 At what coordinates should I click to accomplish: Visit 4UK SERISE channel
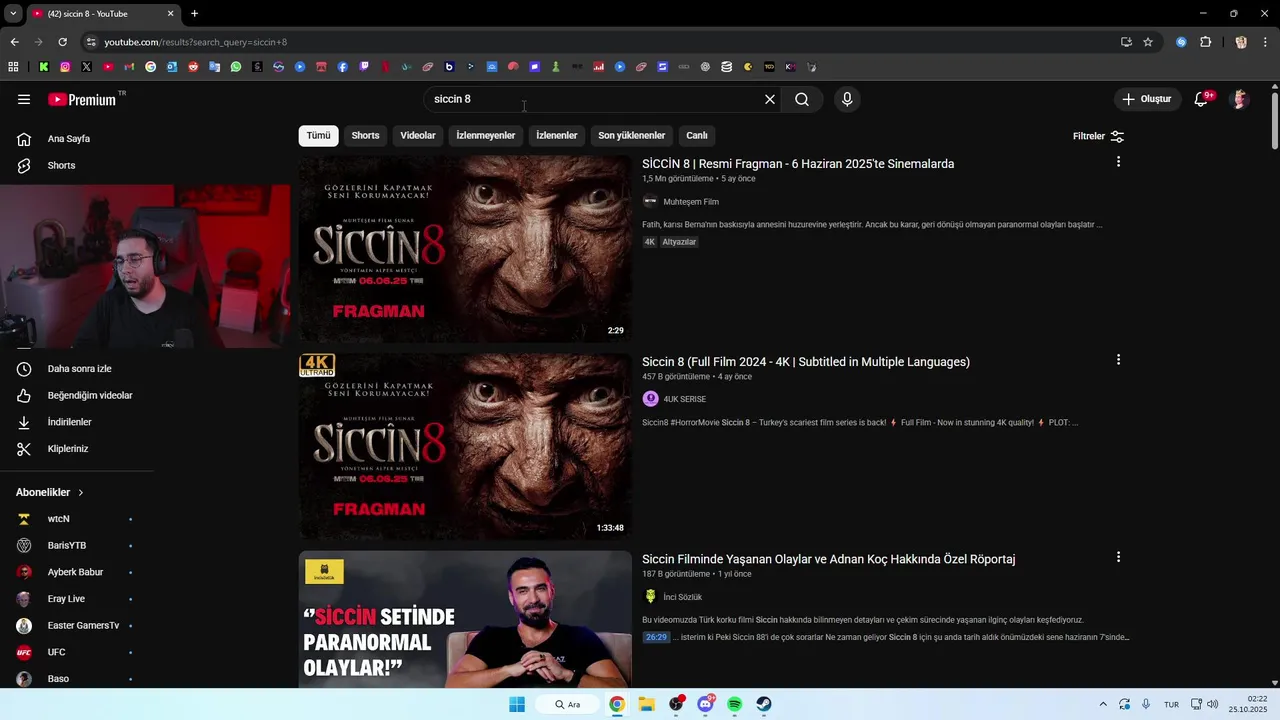click(x=685, y=399)
